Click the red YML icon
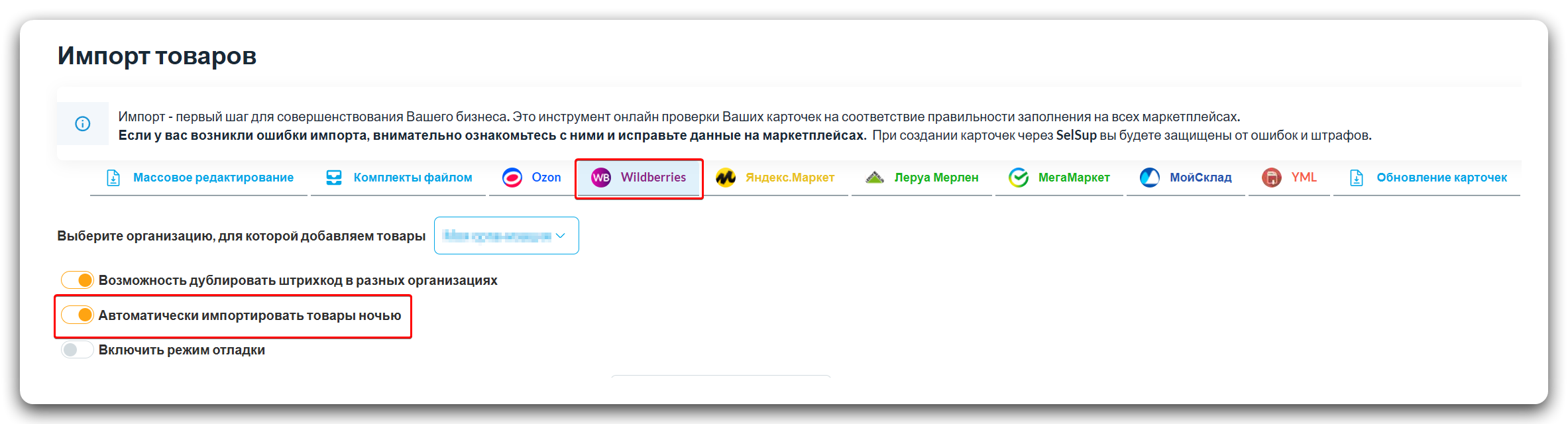The width and height of the screenshot is (1568, 424). pos(1272,178)
